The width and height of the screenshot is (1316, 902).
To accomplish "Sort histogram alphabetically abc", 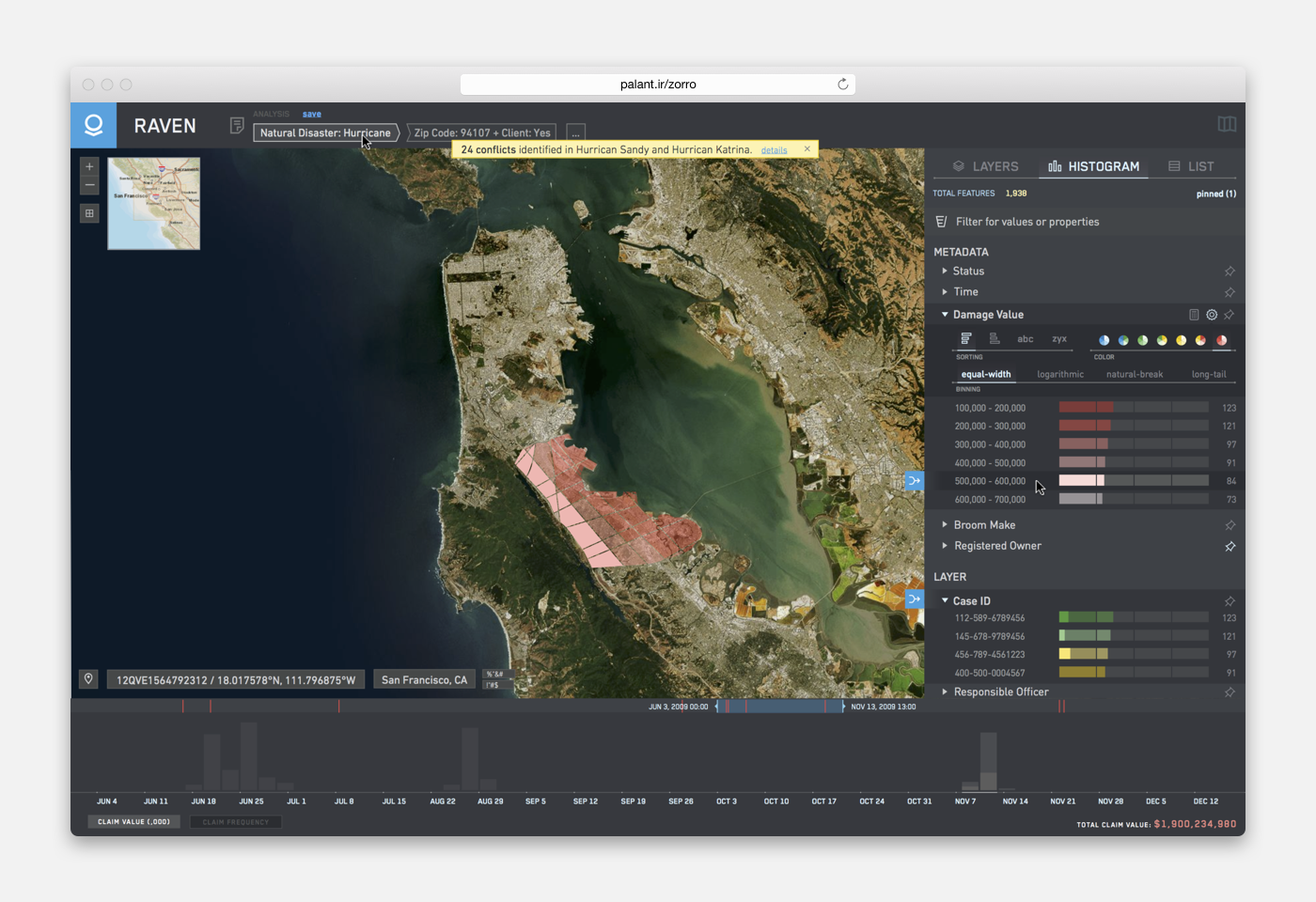I will 1026,339.
